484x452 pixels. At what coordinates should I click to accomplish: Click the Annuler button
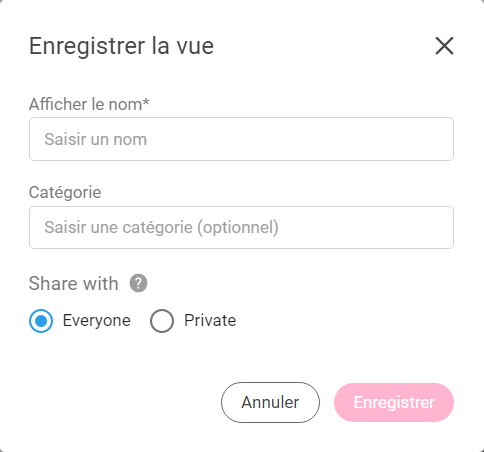pyautogui.click(x=270, y=402)
